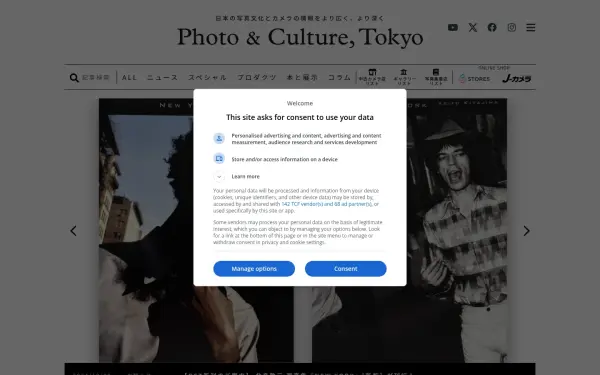Screen dimensions: 600x375
Task: Open the gallery list icon
Action: click(x=404, y=77)
